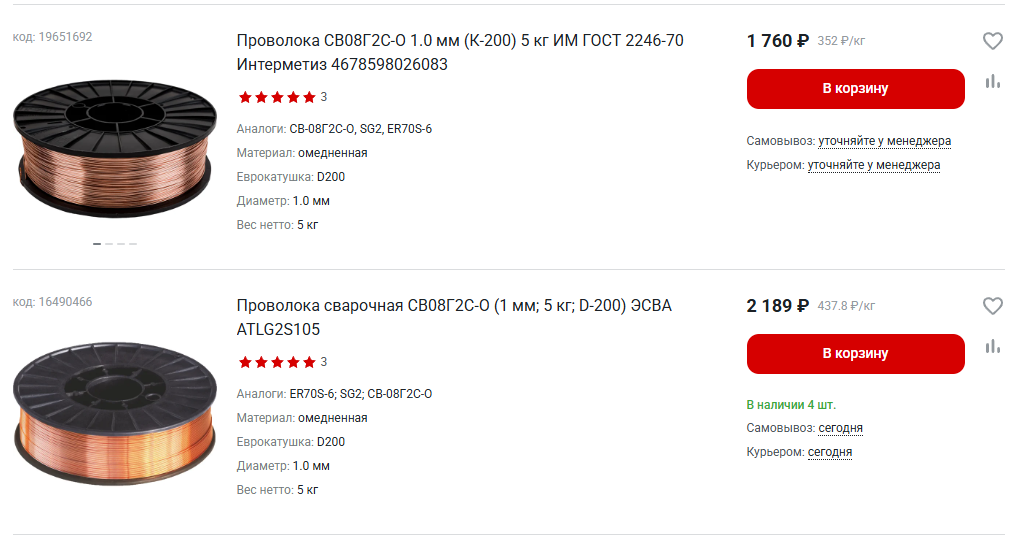The height and width of the screenshot is (543, 1014).
Task: Click courier 'уточняйте у менеджера' link
Action: 873,165
